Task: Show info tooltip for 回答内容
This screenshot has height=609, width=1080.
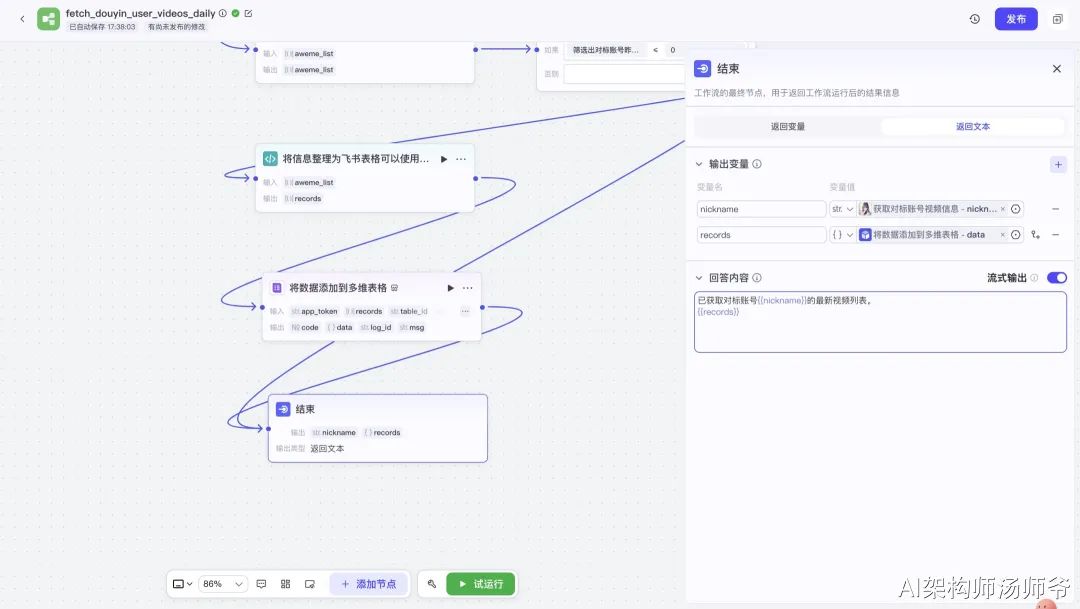Action: point(757,278)
